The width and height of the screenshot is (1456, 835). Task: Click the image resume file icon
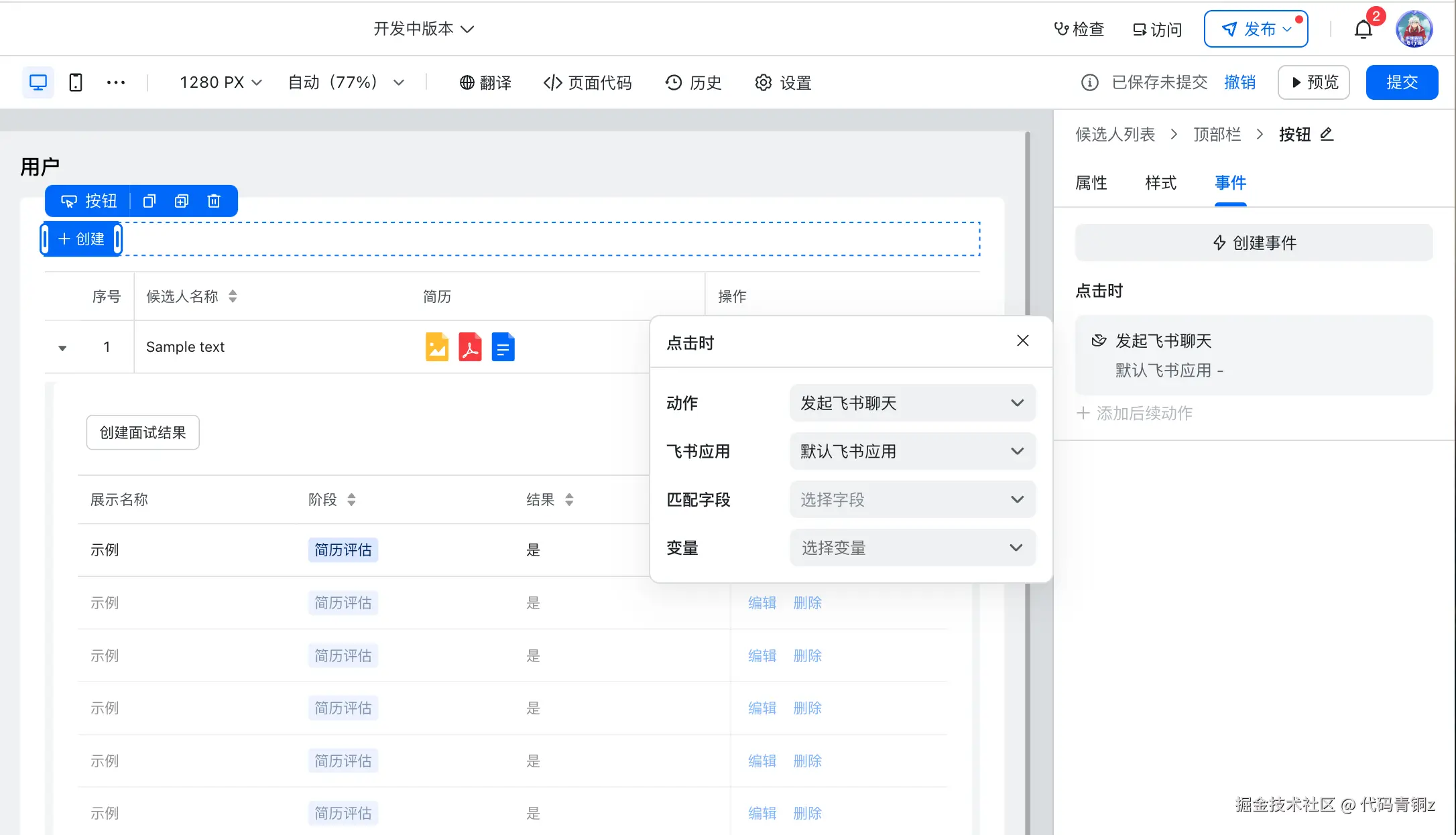pyautogui.click(x=437, y=347)
